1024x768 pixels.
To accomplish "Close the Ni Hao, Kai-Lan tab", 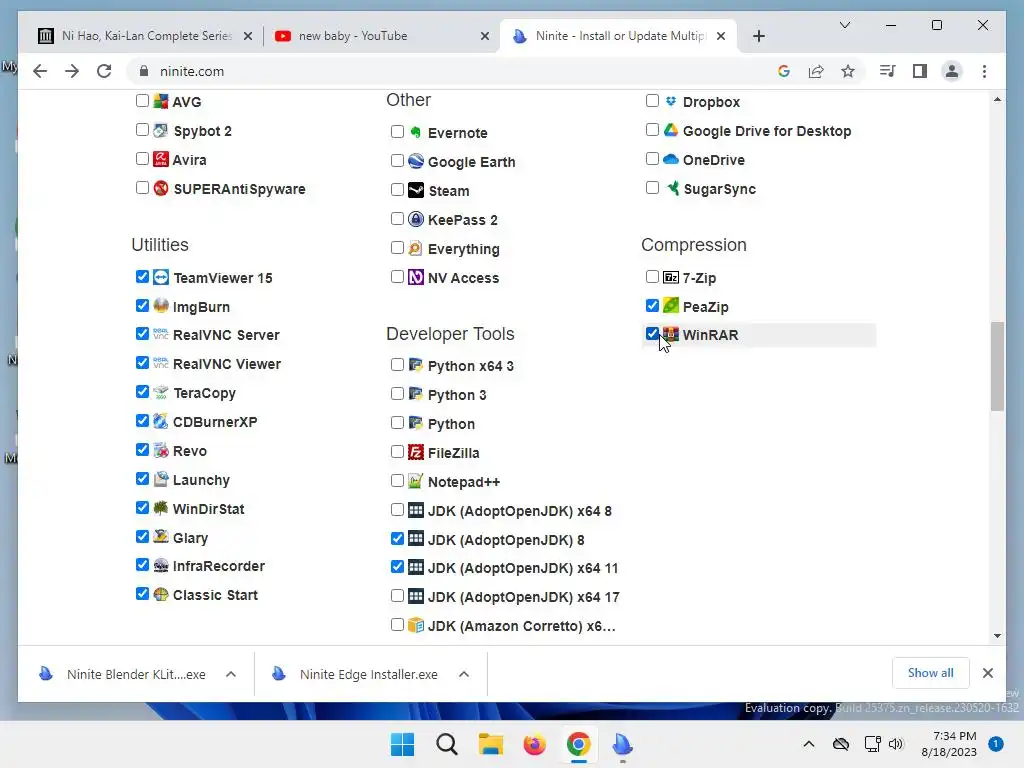I will tap(248, 36).
